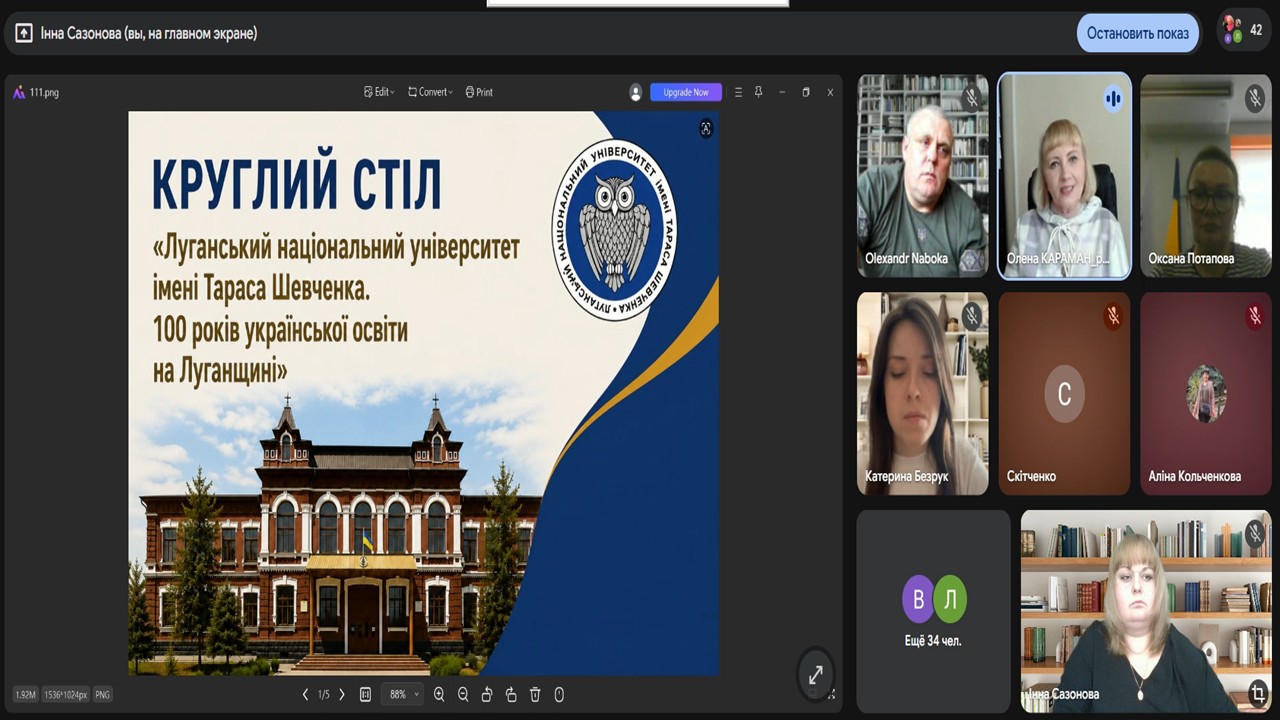Go to the next image
The image size is (1280, 720).
click(x=342, y=694)
